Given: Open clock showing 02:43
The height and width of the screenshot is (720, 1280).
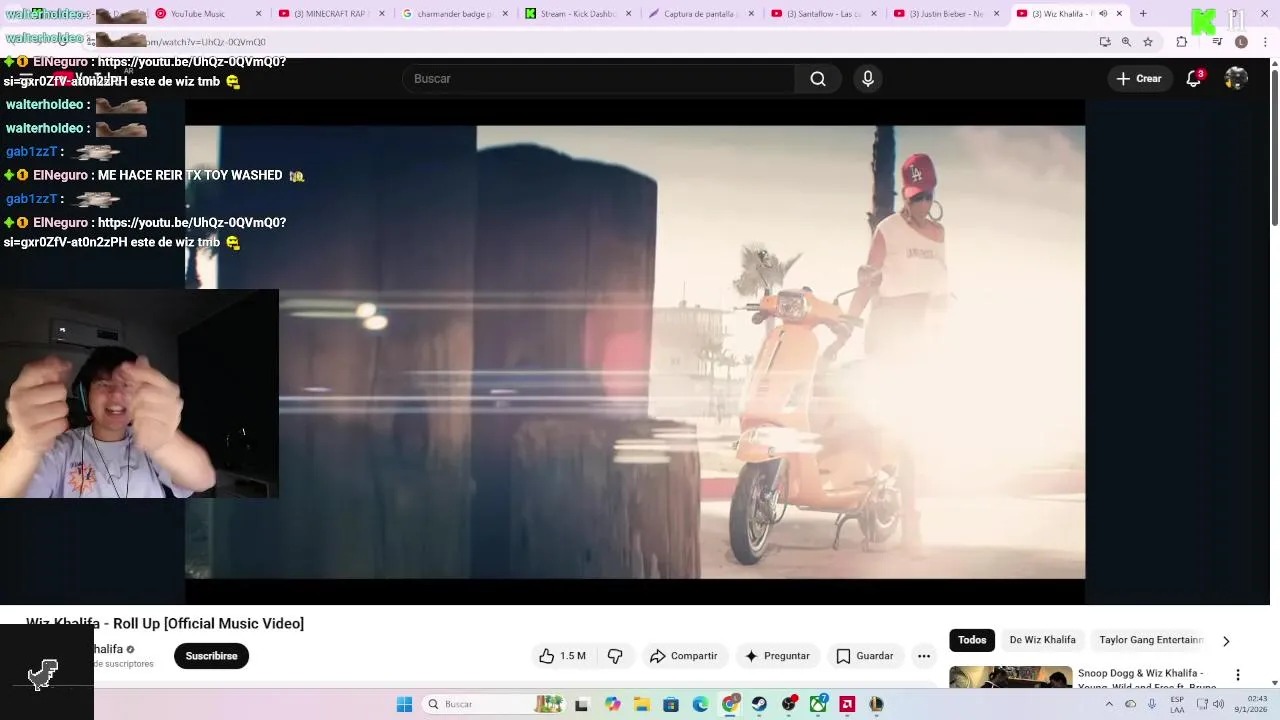Looking at the screenshot, I should click(1251, 704).
